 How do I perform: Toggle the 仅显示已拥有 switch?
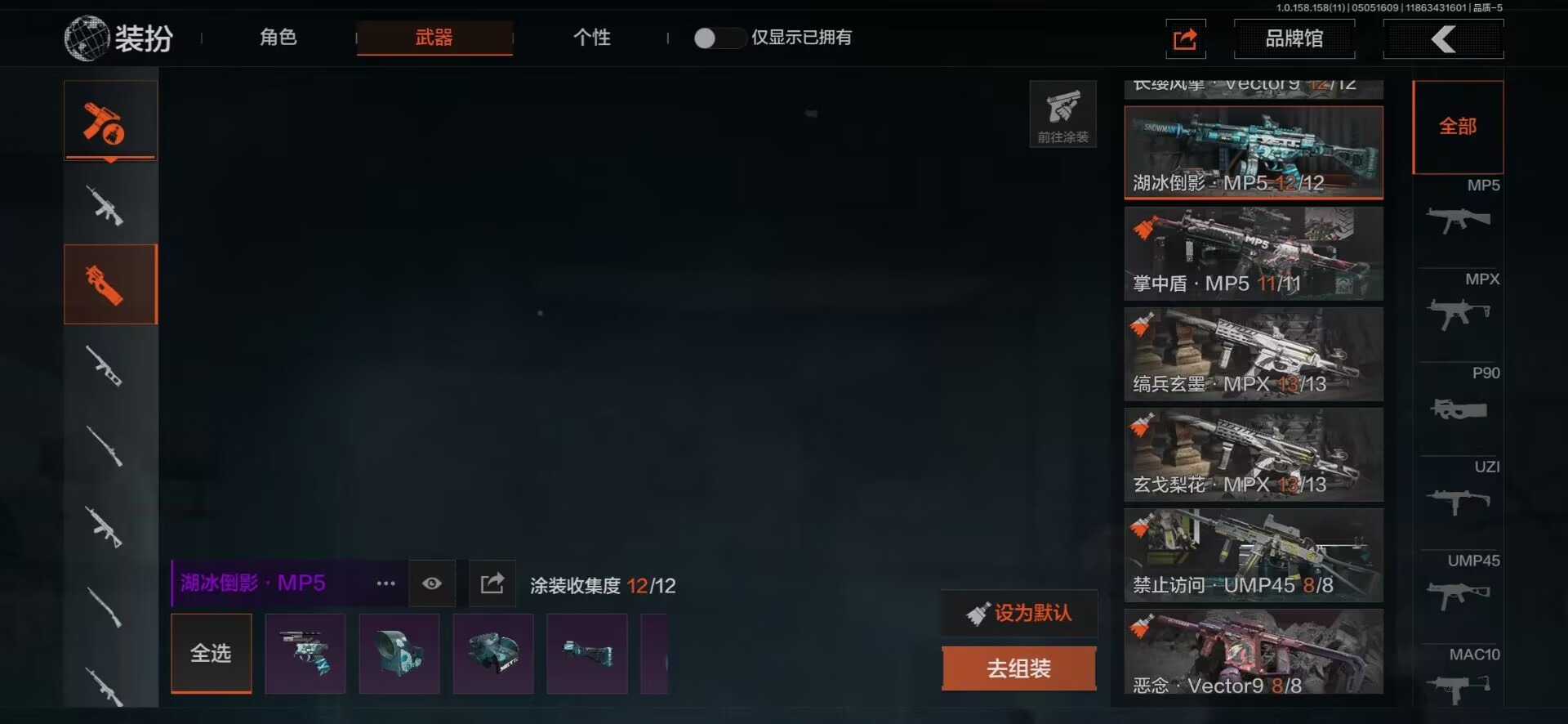(x=718, y=38)
